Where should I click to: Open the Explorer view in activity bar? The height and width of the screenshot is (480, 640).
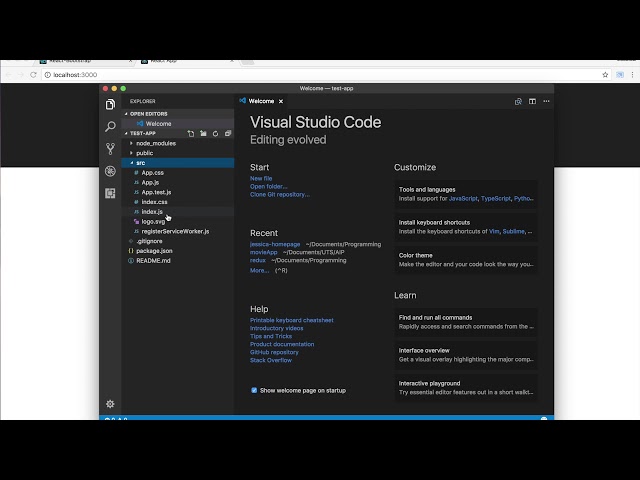(110, 104)
